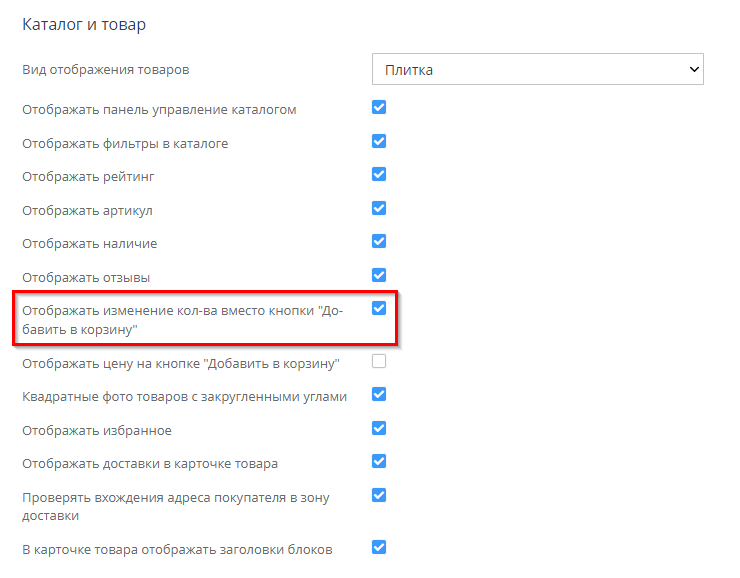Viewport: 740px width, 578px height.
Task: Click the 'Отображать отзывы' label text
Action: click(x=86, y=277)
